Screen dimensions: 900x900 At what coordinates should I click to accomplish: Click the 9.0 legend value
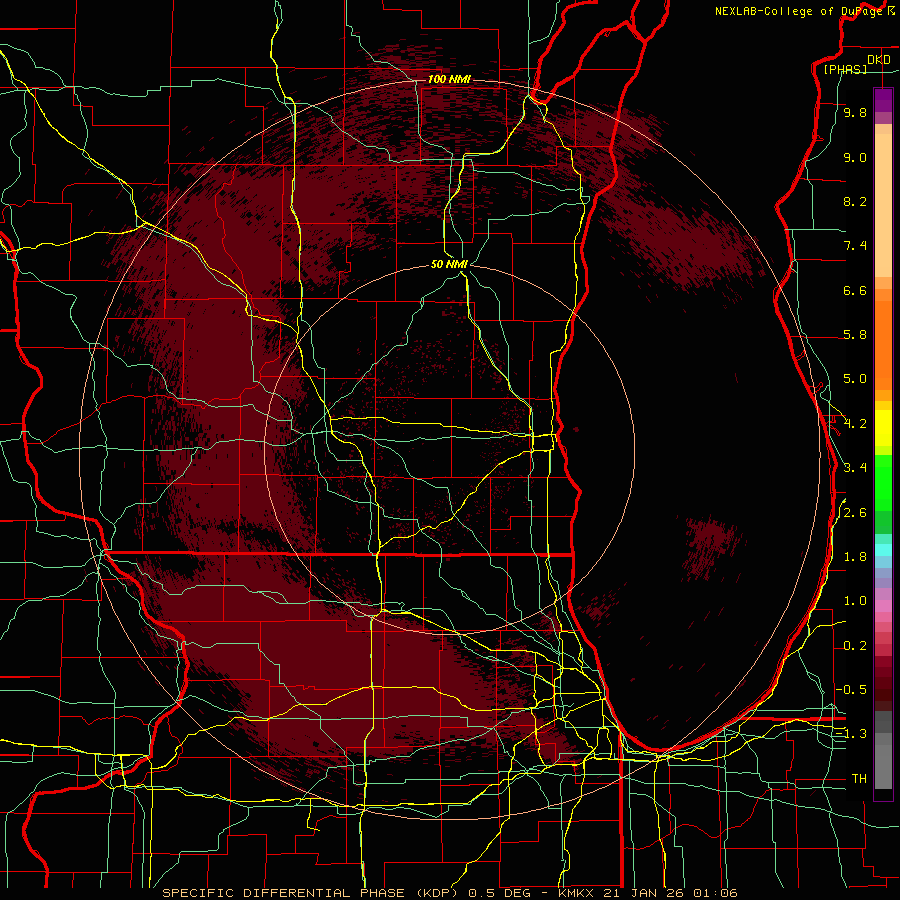pyautogui.click(x=855, y=158)
